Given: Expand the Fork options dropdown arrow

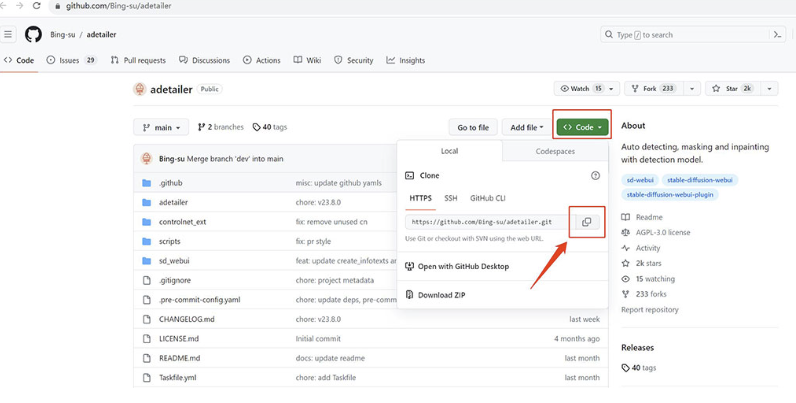Looking at the screenshot, I should pyautogui.click(x=692, y=88).
